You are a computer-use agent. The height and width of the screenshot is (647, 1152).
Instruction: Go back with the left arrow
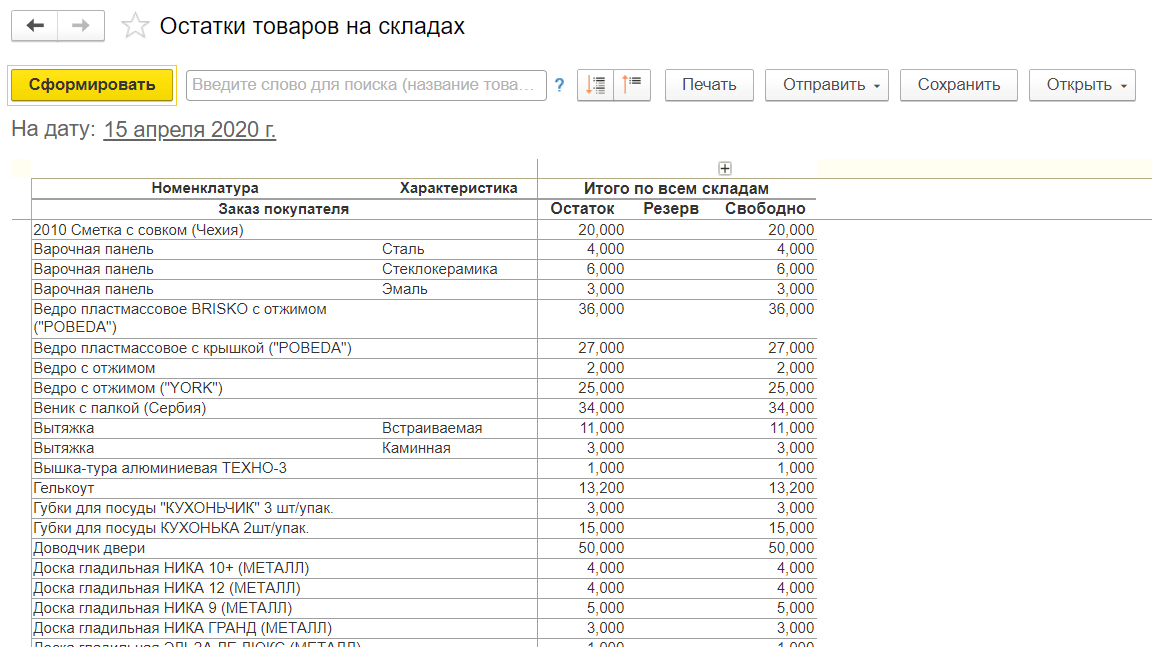(35, 26)
